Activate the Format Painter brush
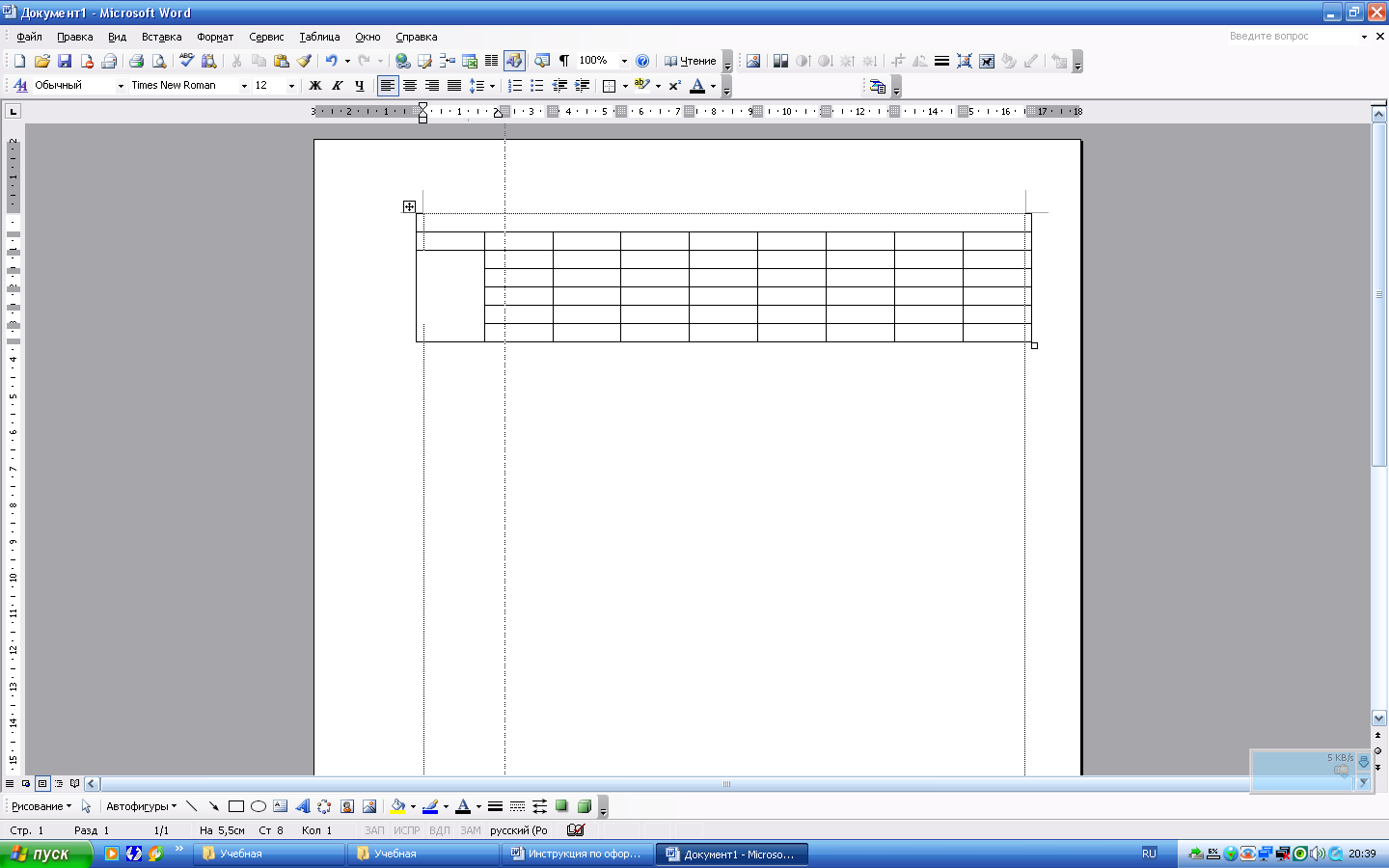The width and height of the screenshot is (1389, 868). pyautogui.click(x=303, y=61)
